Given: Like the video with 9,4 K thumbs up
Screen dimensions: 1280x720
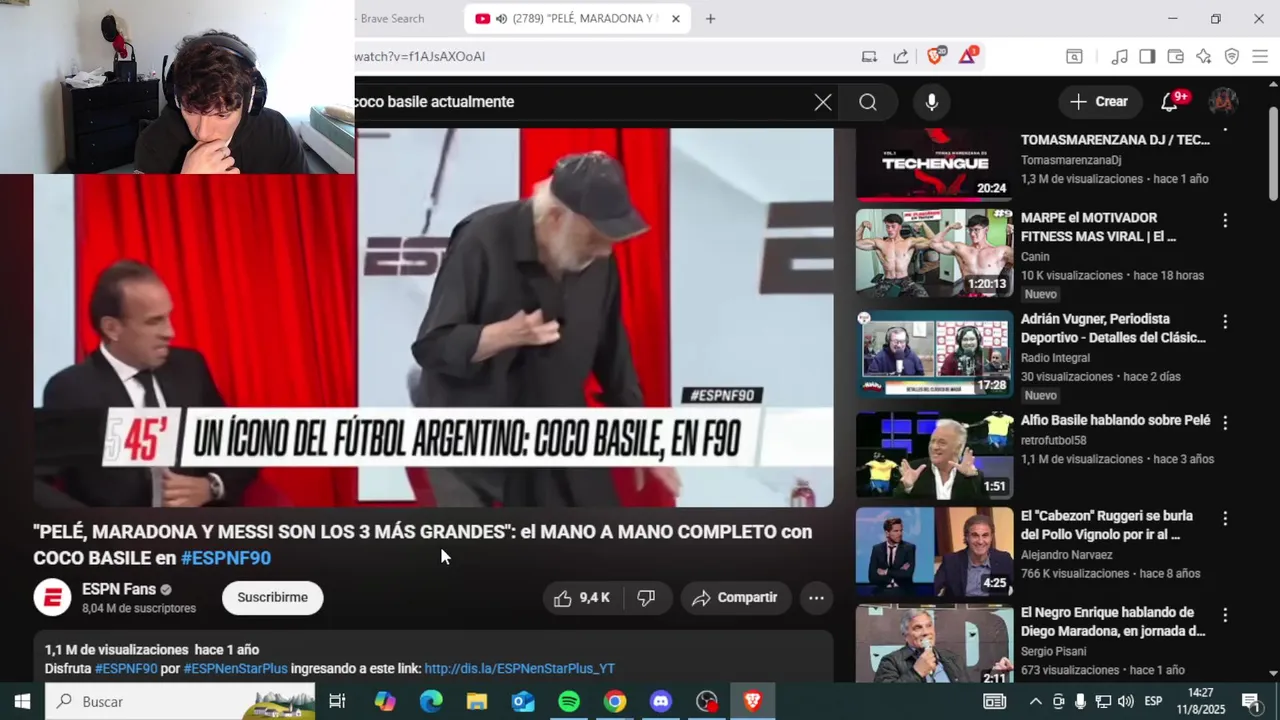Looking at the screenshot, I should tap(581, 598).
